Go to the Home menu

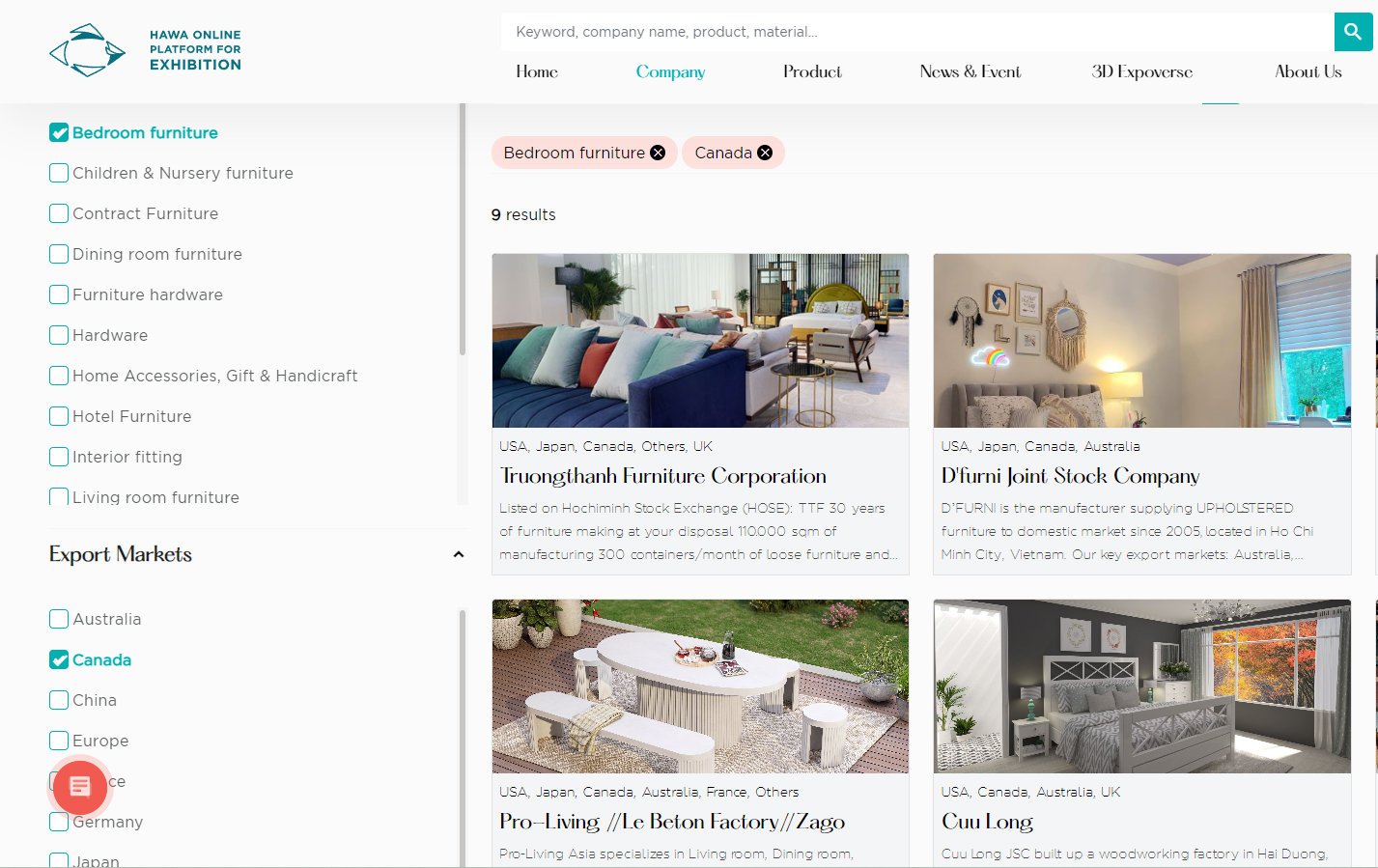(537, 71)
